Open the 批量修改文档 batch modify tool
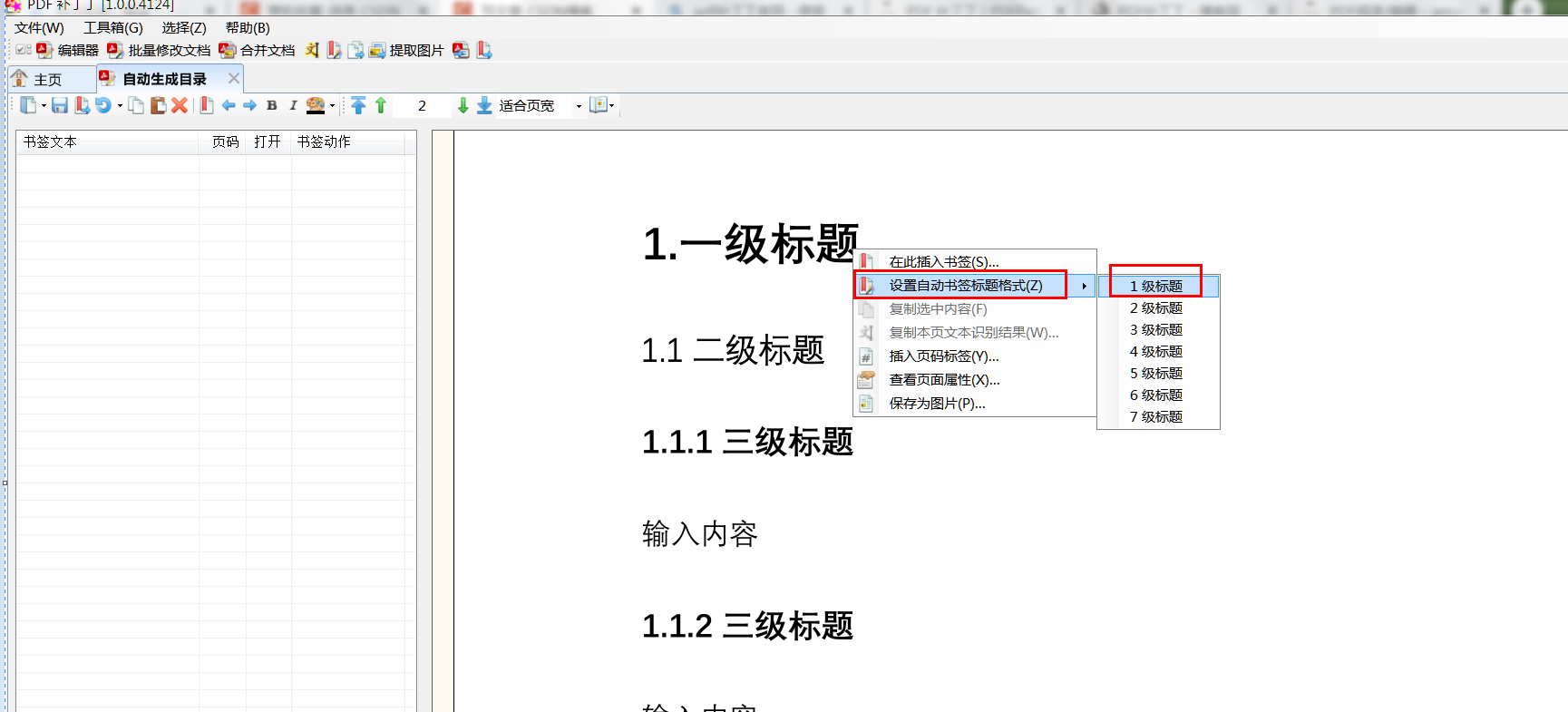Viewport: 1568px width, 712px height. tap(159, 51)
